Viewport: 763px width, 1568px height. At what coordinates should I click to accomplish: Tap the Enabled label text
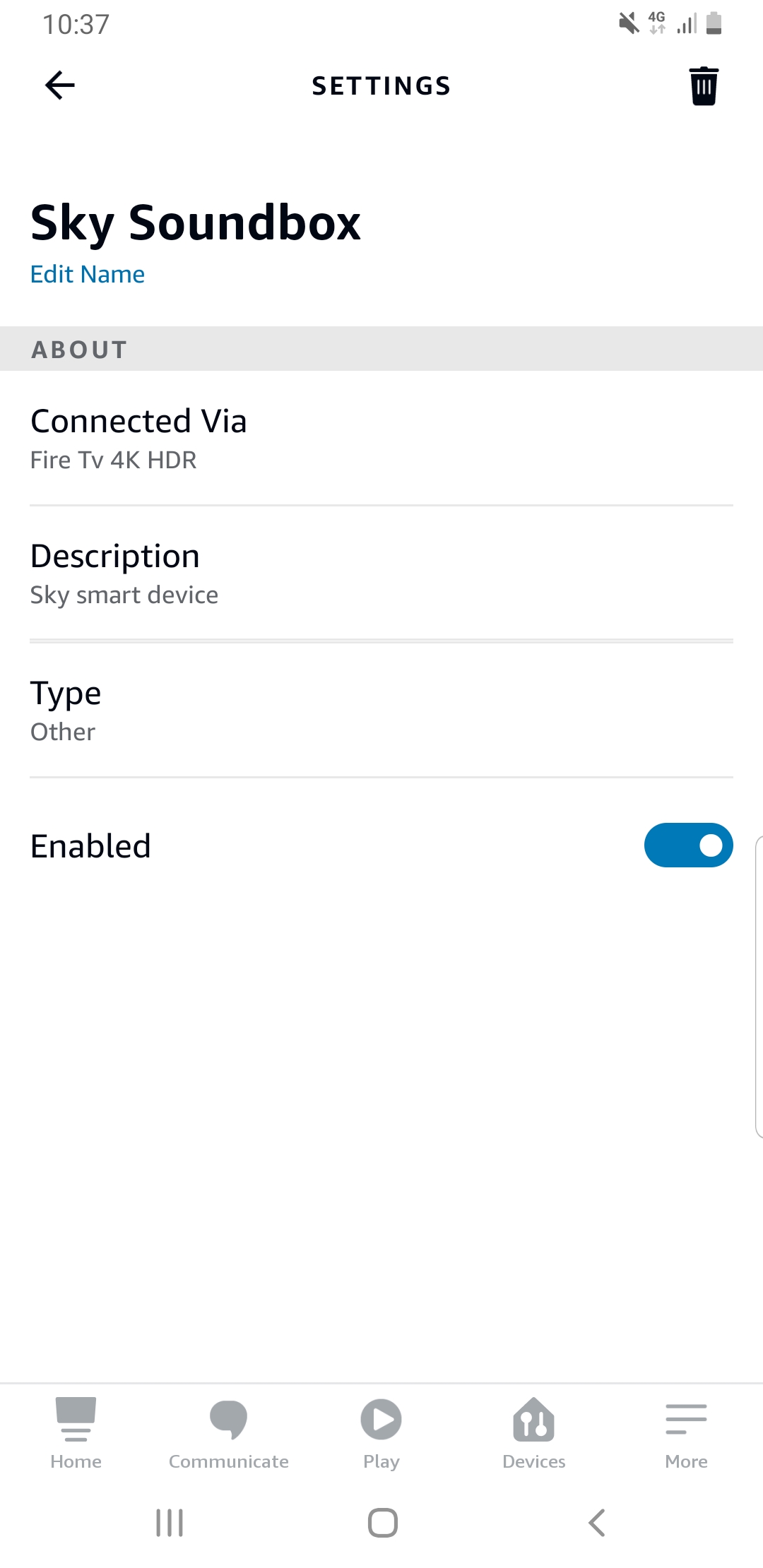coord(91,845)
